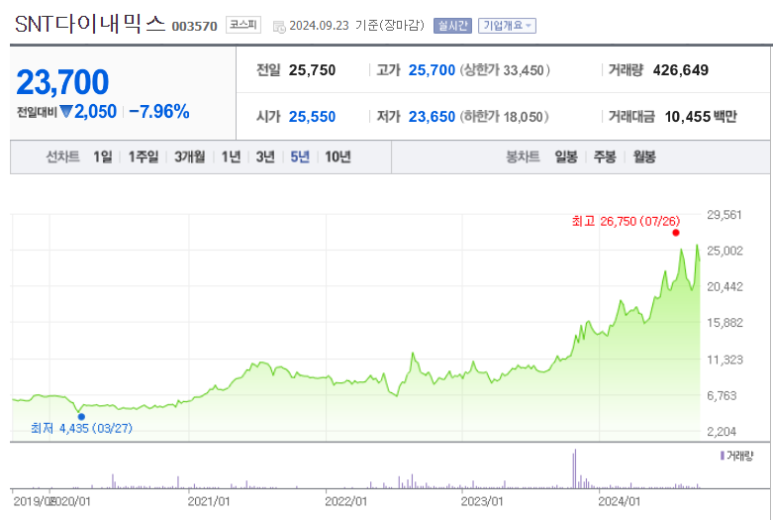Click the 상한가 33,450 text
The height and width of the screenshot is (520, 773).
tap(505, 70)
